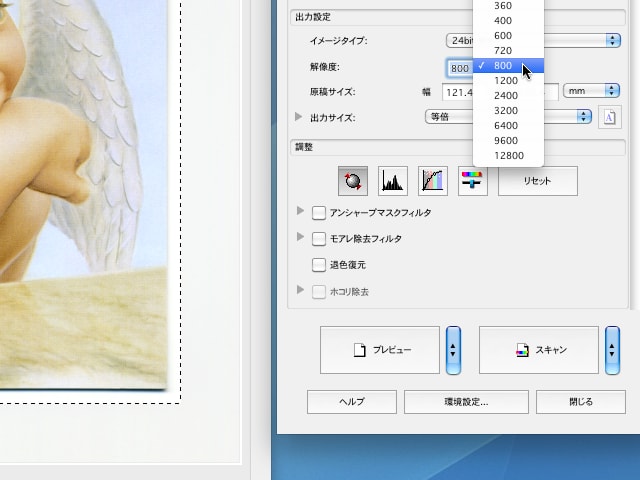Select 3200 resolution option
This screenshot has height=480, width=640.
(508, 111)
